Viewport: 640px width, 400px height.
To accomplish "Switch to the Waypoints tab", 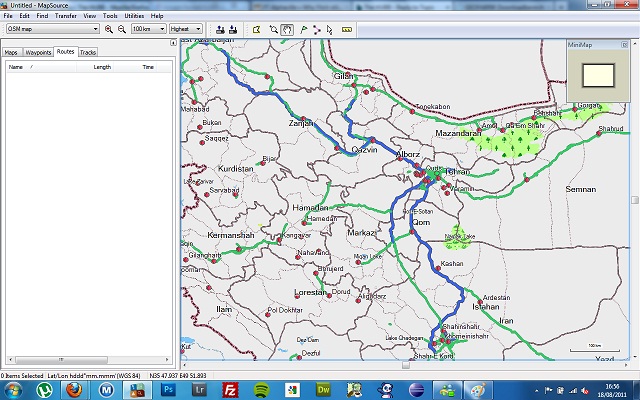I will [38, 52].
